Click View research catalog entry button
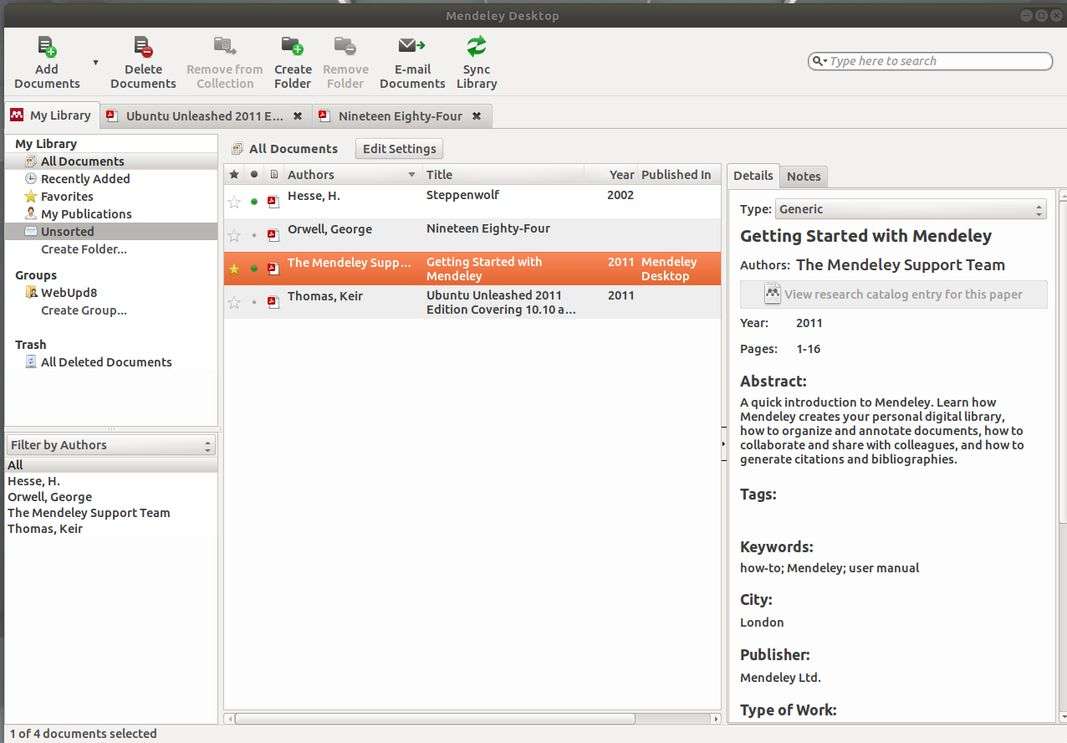The image size is (1067, 743). coord(893,294)
